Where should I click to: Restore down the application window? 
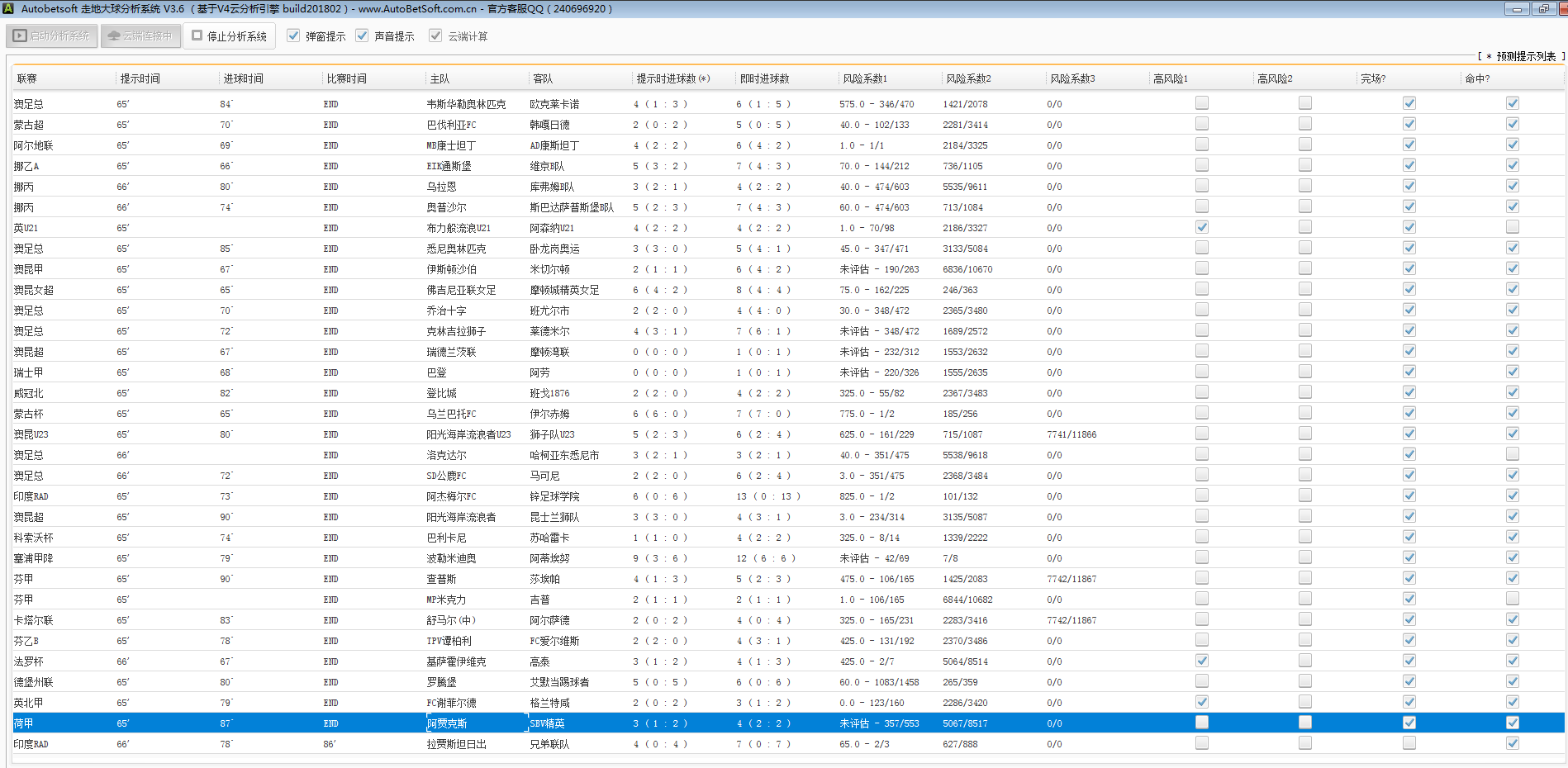click(1543, 9)
